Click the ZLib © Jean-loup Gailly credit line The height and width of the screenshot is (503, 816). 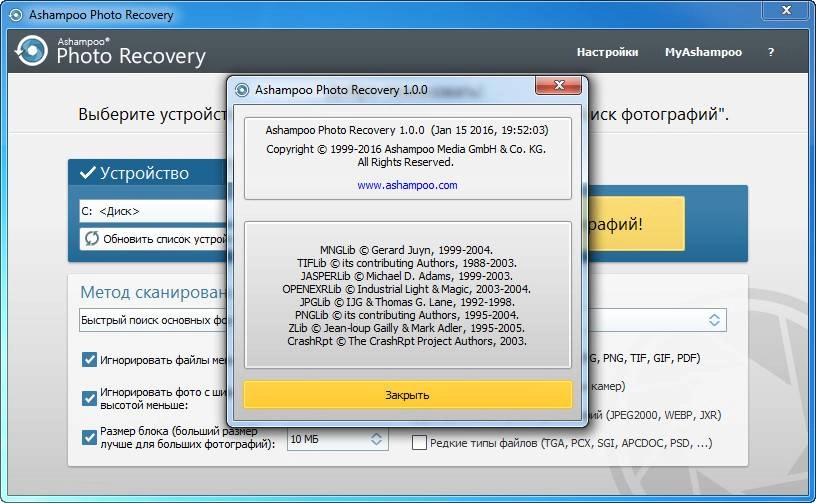(x=406, y=328)
